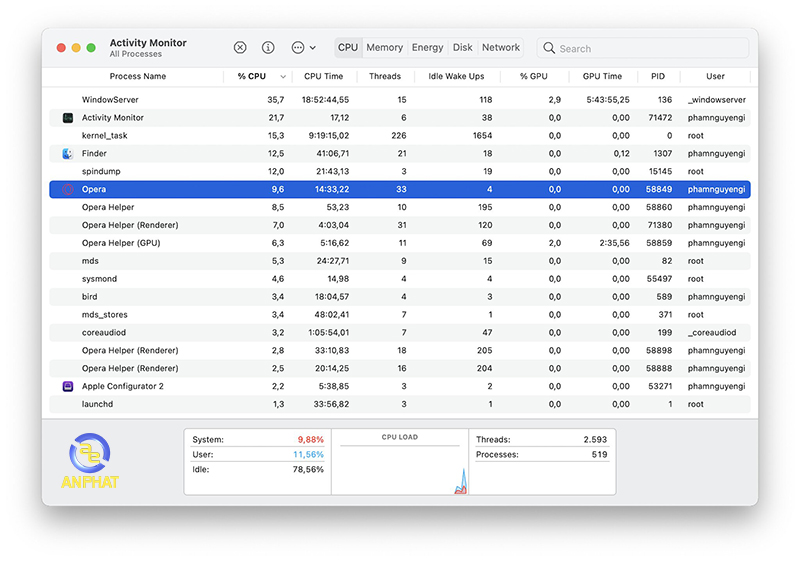Sort by CPU Time column header
Screen dimensions: 800x561
click(323, 76)
